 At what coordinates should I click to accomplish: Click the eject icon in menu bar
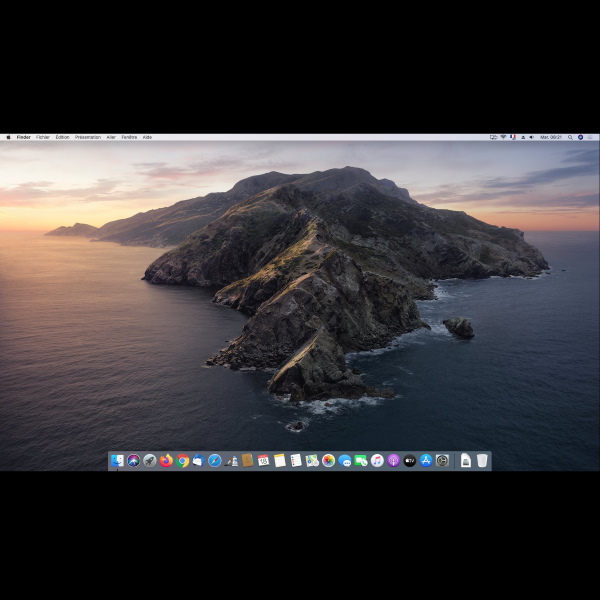523,137
